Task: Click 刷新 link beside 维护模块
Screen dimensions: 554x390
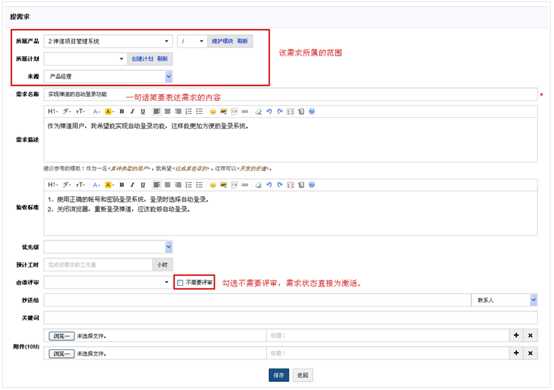Action: 242,41
